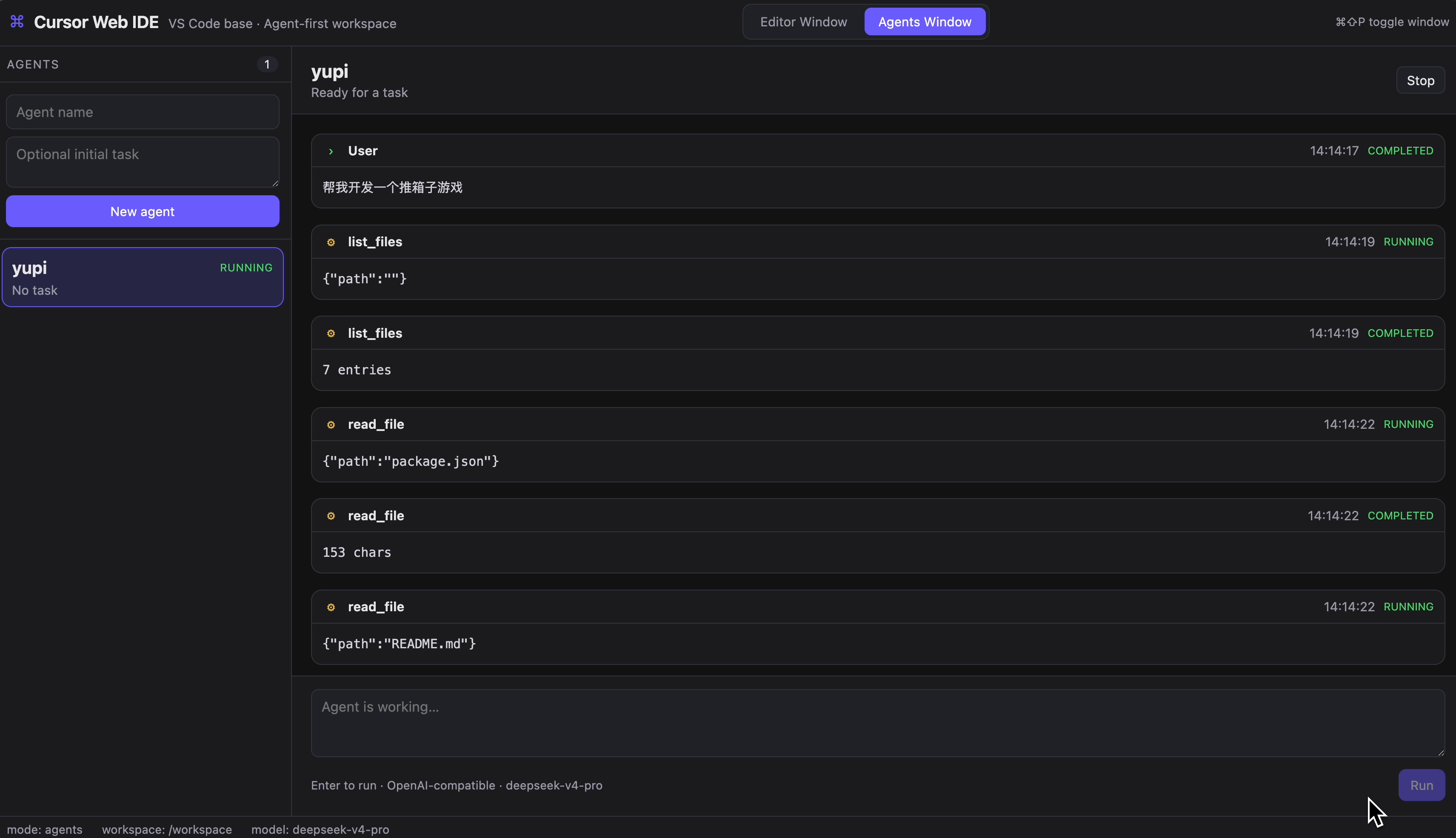Expand the list_files 7 entries result header
The height and width of the screenshot is (838, 1456).
878,333
